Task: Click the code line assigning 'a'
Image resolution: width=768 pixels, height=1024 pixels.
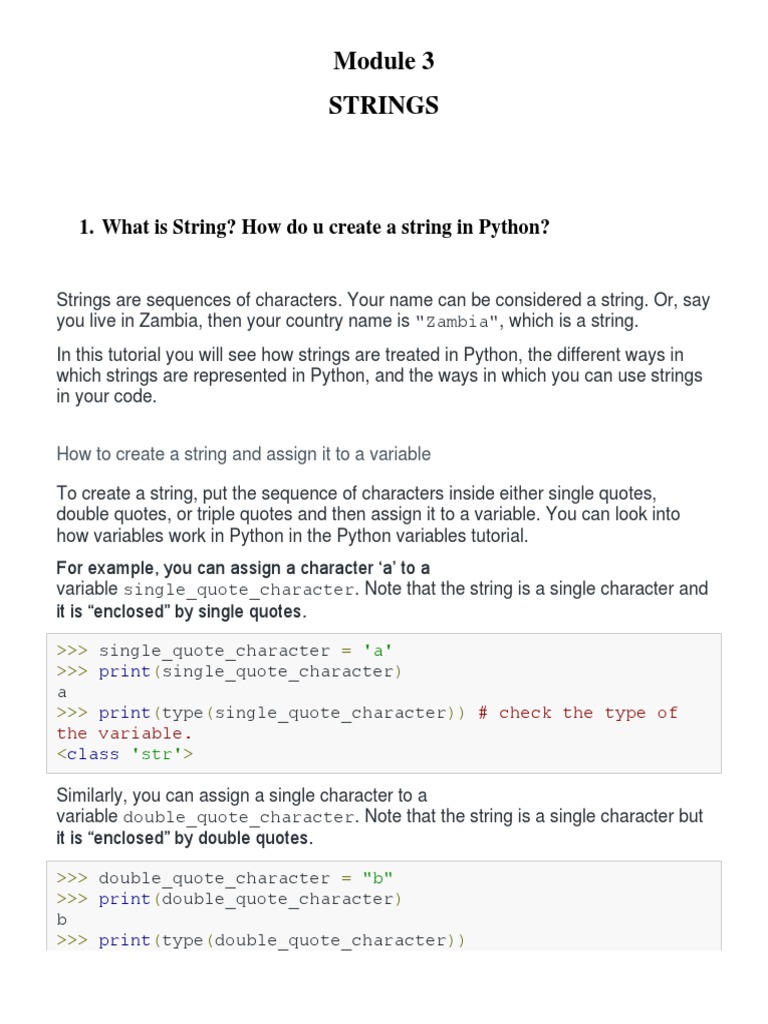Action: coord(225,651)
